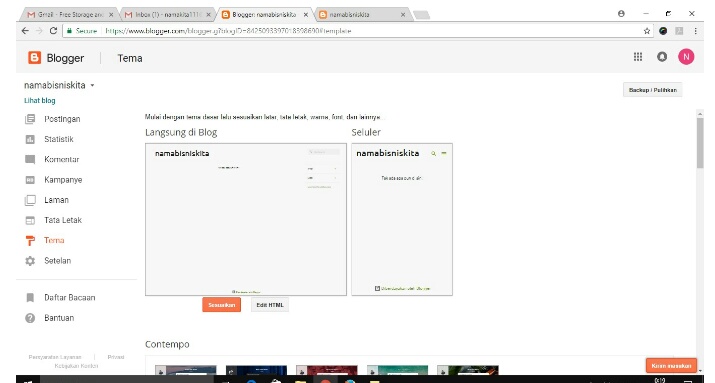
Task: Open Kampanye in the sidebar
Action: (x=63, y=180)
